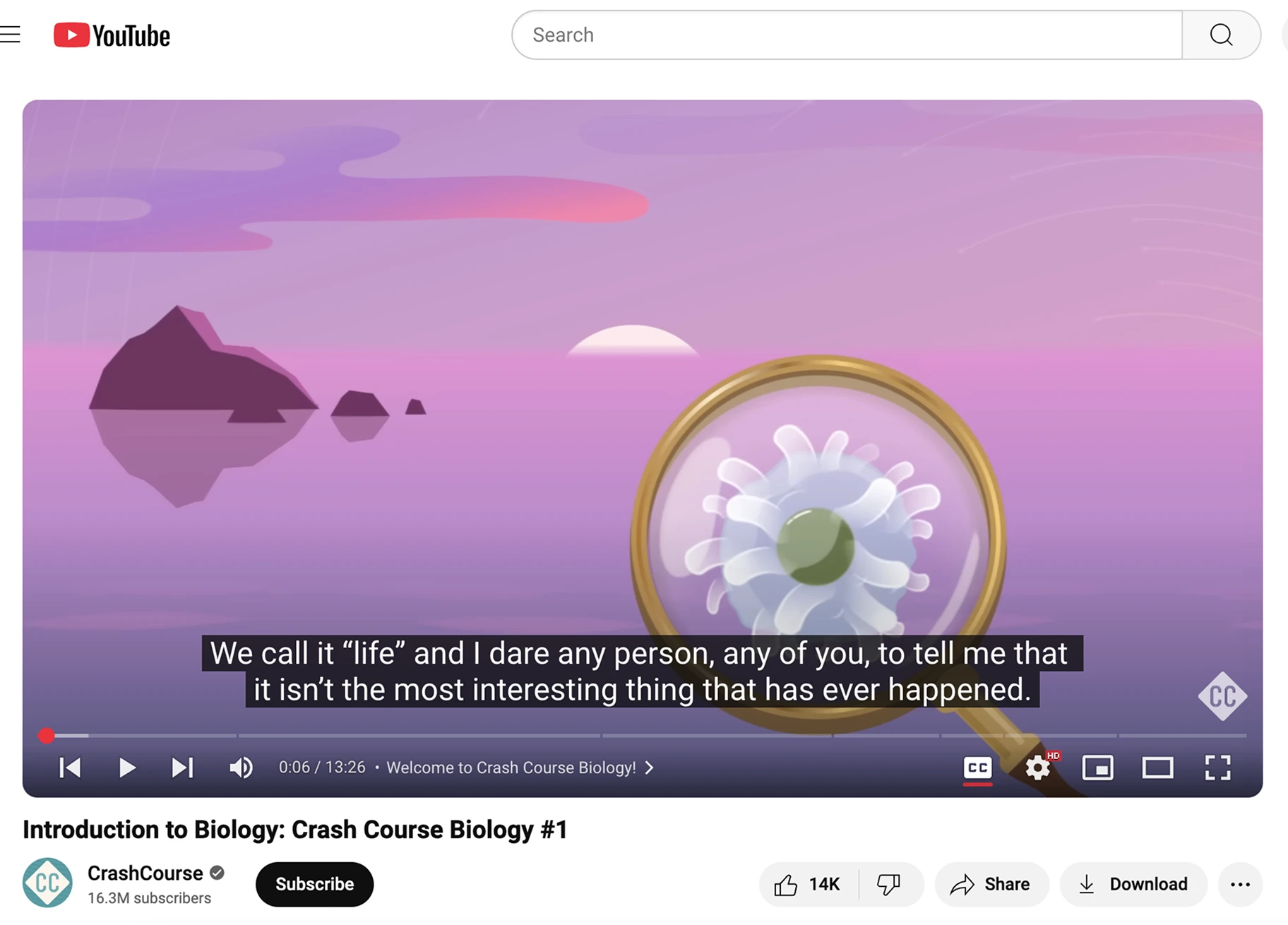This screenshot has height=925, width=1288.
Task: Dislike this video
Action: coord(890,884)
